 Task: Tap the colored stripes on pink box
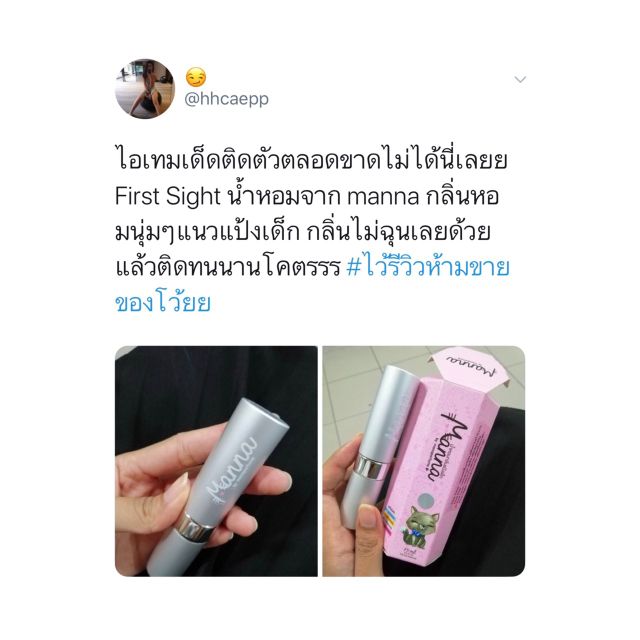point(392,515)
